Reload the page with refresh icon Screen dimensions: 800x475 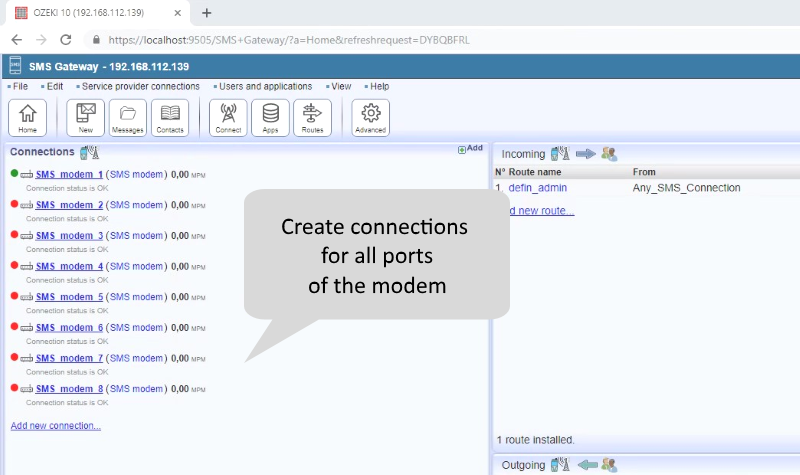click(x=66, y=40)
